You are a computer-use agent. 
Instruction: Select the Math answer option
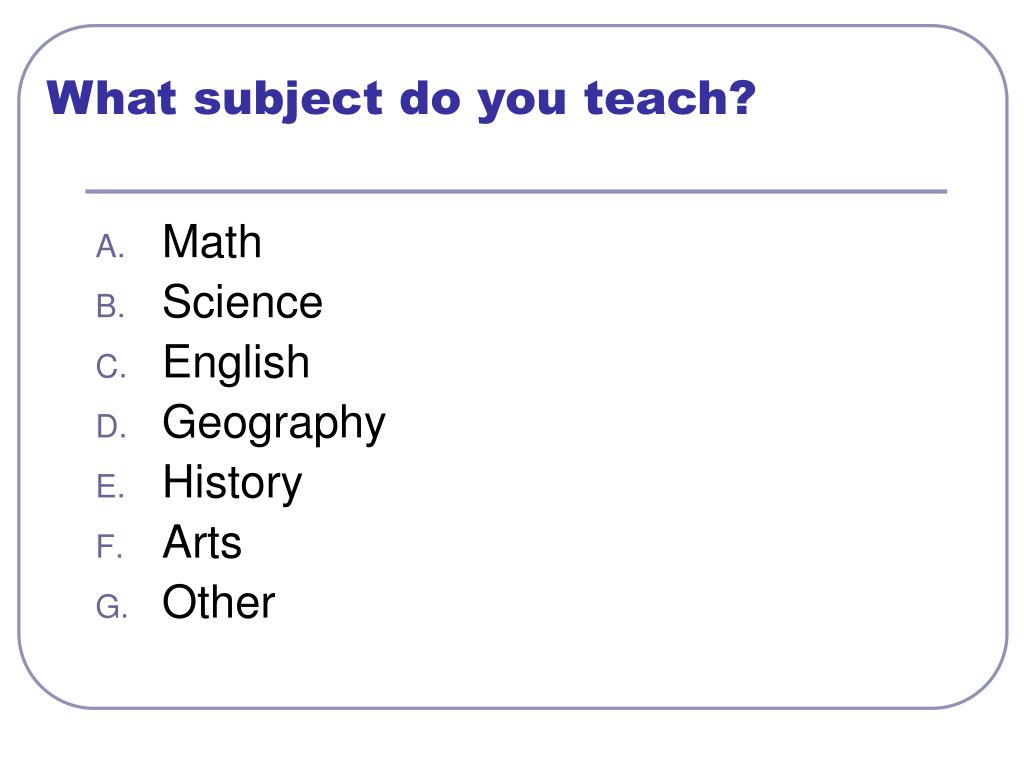point(212,242)
